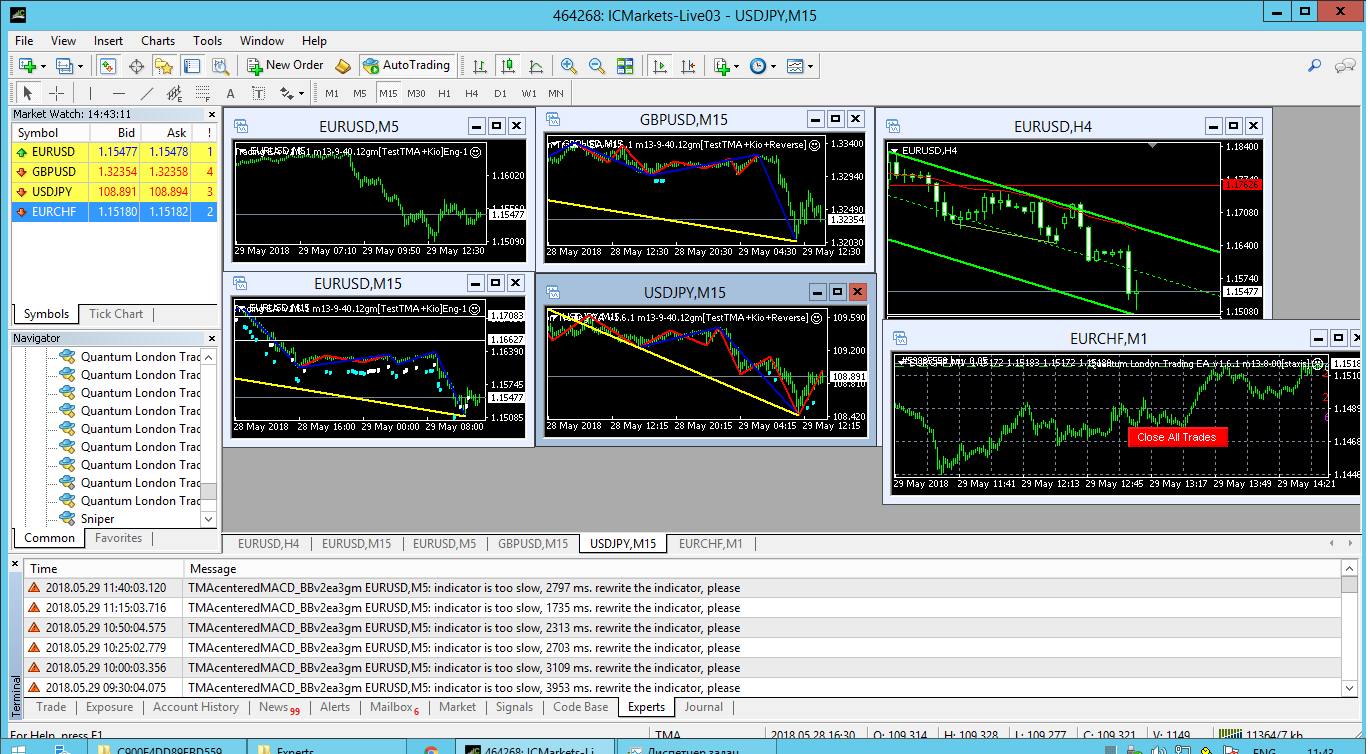Expand the New Chart dropdown arrow
The height and width of the screenshot is (754, 1370).
(44, 66)
